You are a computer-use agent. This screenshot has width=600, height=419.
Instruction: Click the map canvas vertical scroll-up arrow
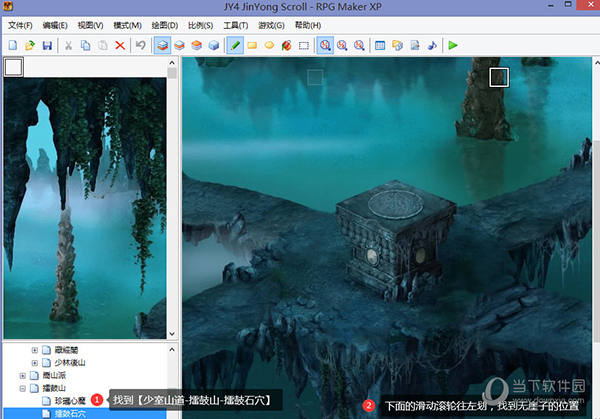coord(597,62)
